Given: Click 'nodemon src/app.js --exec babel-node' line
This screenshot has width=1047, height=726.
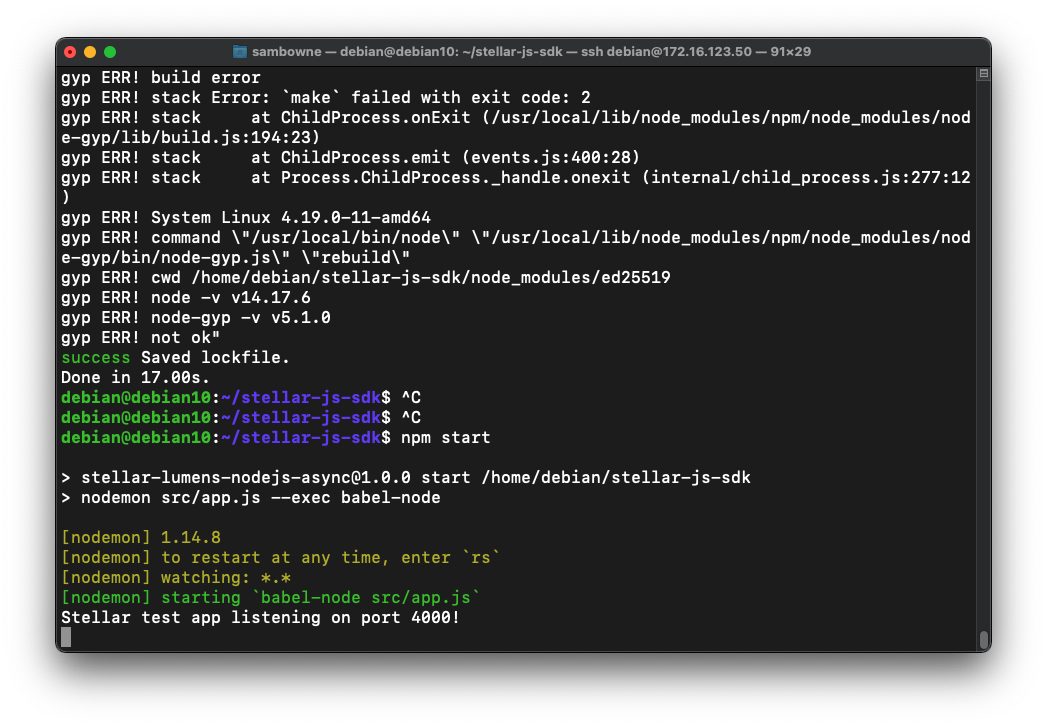Looking at the screenshot, I should (251, 498).
